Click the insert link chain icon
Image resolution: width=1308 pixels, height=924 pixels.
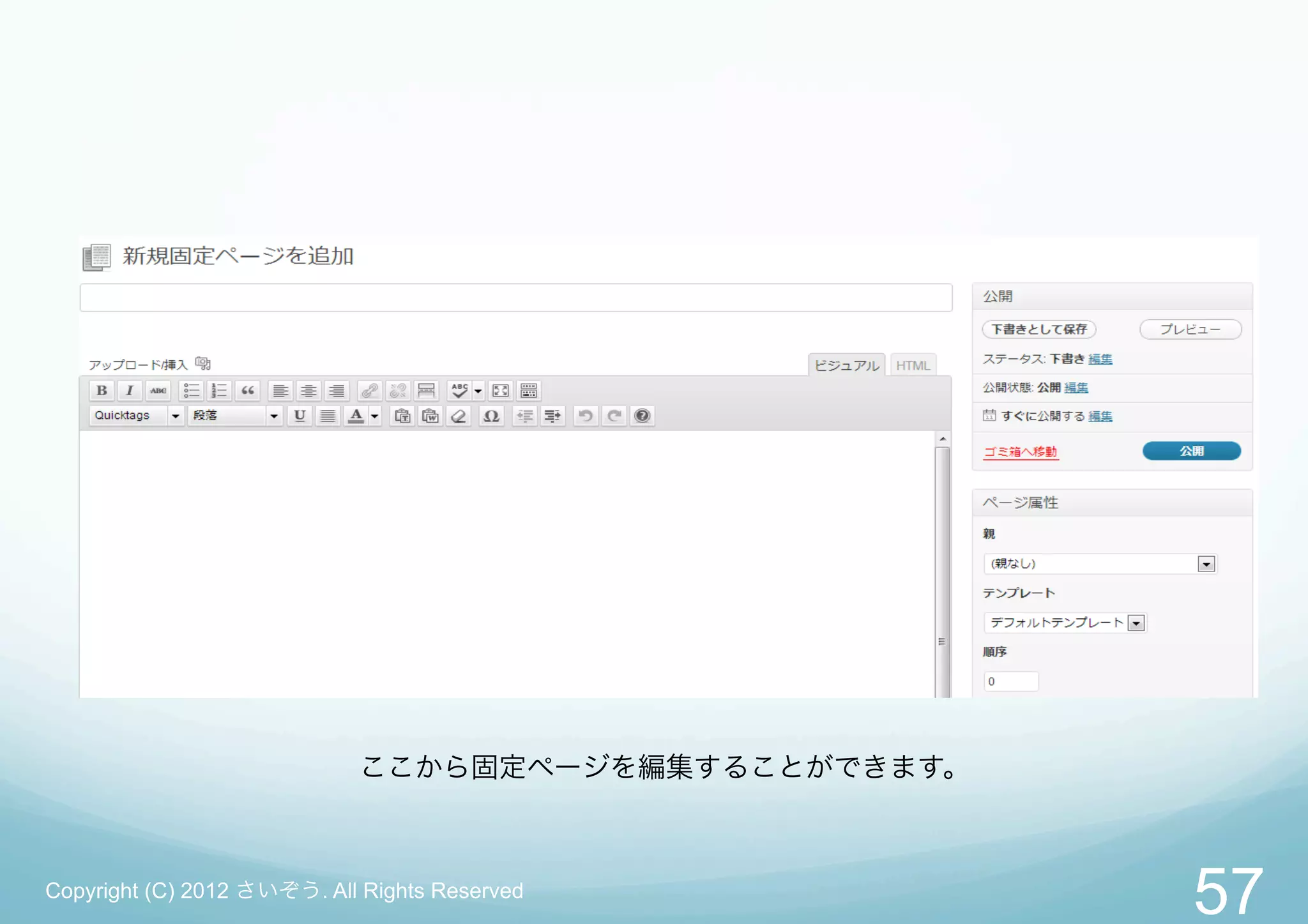[x=370, y=390]
